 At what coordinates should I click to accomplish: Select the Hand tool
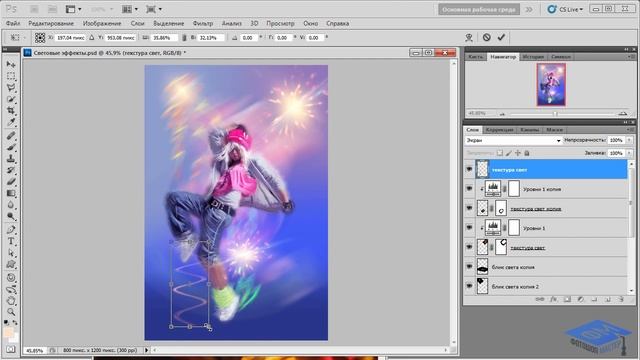point(11,301)
